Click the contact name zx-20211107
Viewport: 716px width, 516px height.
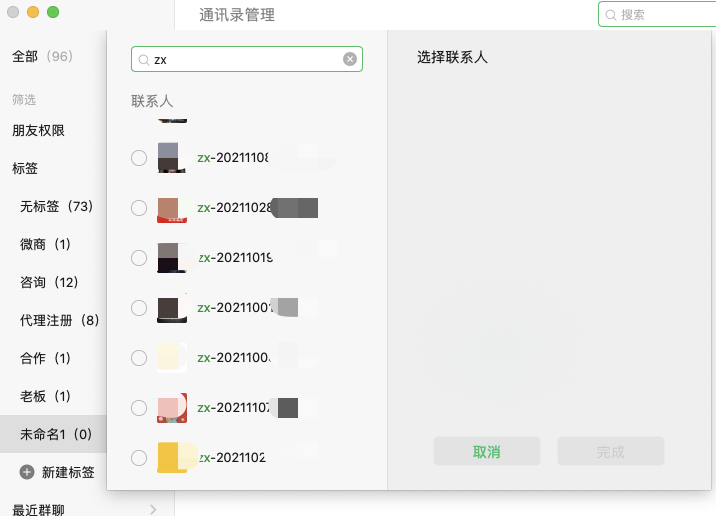tap(233, 408)
